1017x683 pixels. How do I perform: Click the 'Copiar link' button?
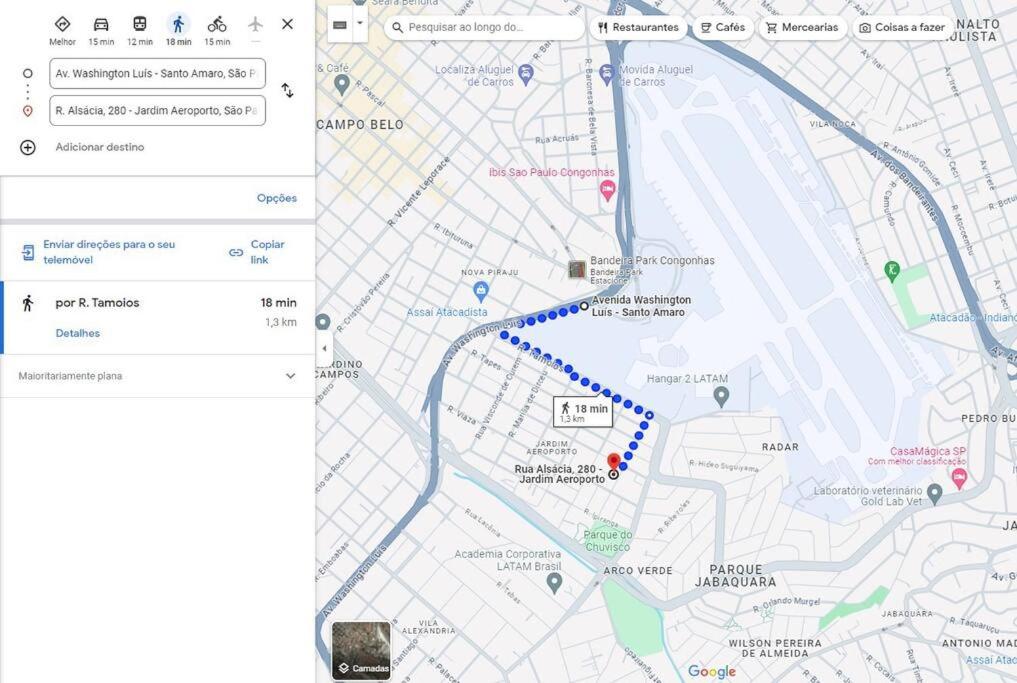pos(257,252)
